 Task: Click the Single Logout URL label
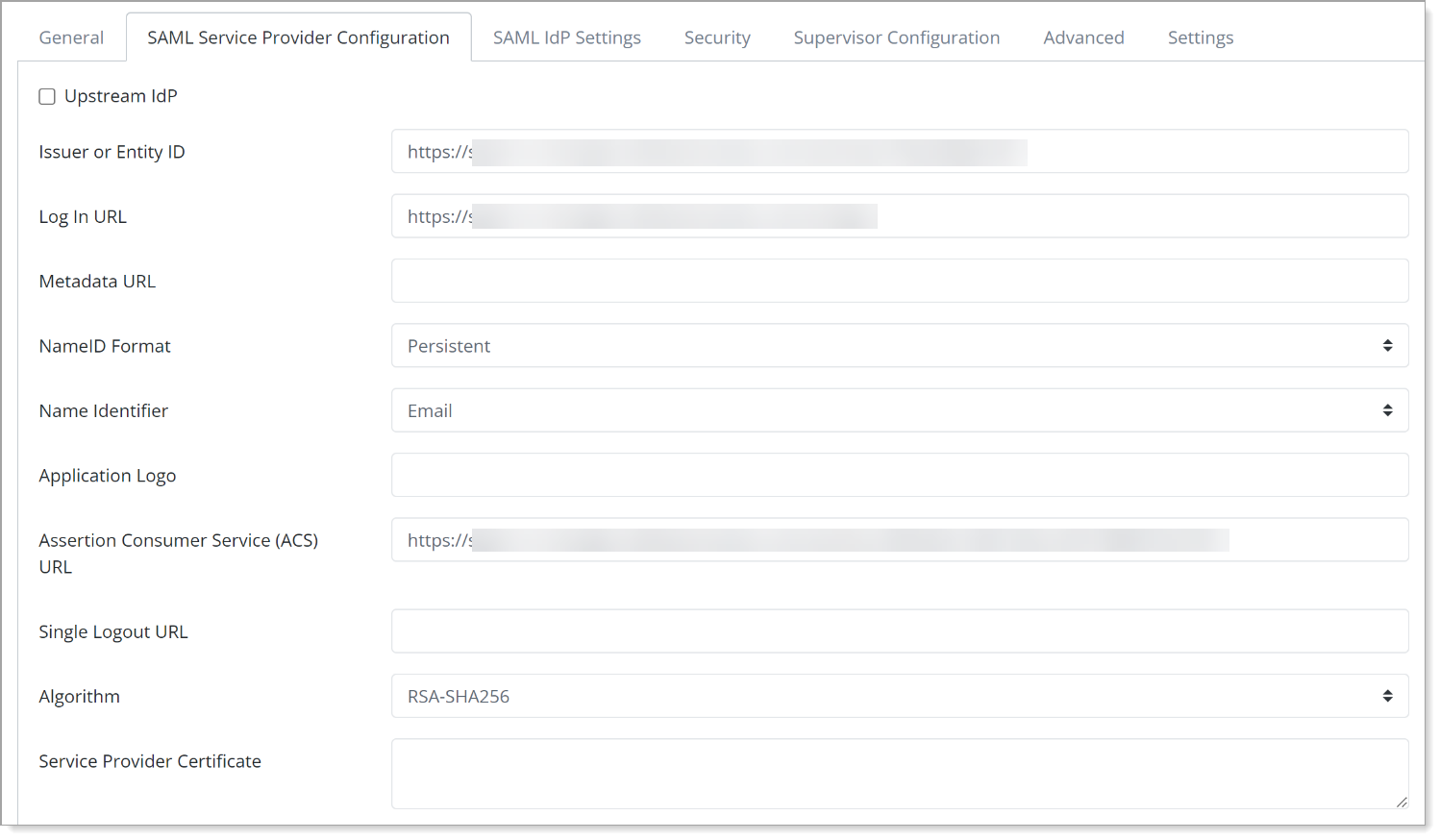(113, 631)
